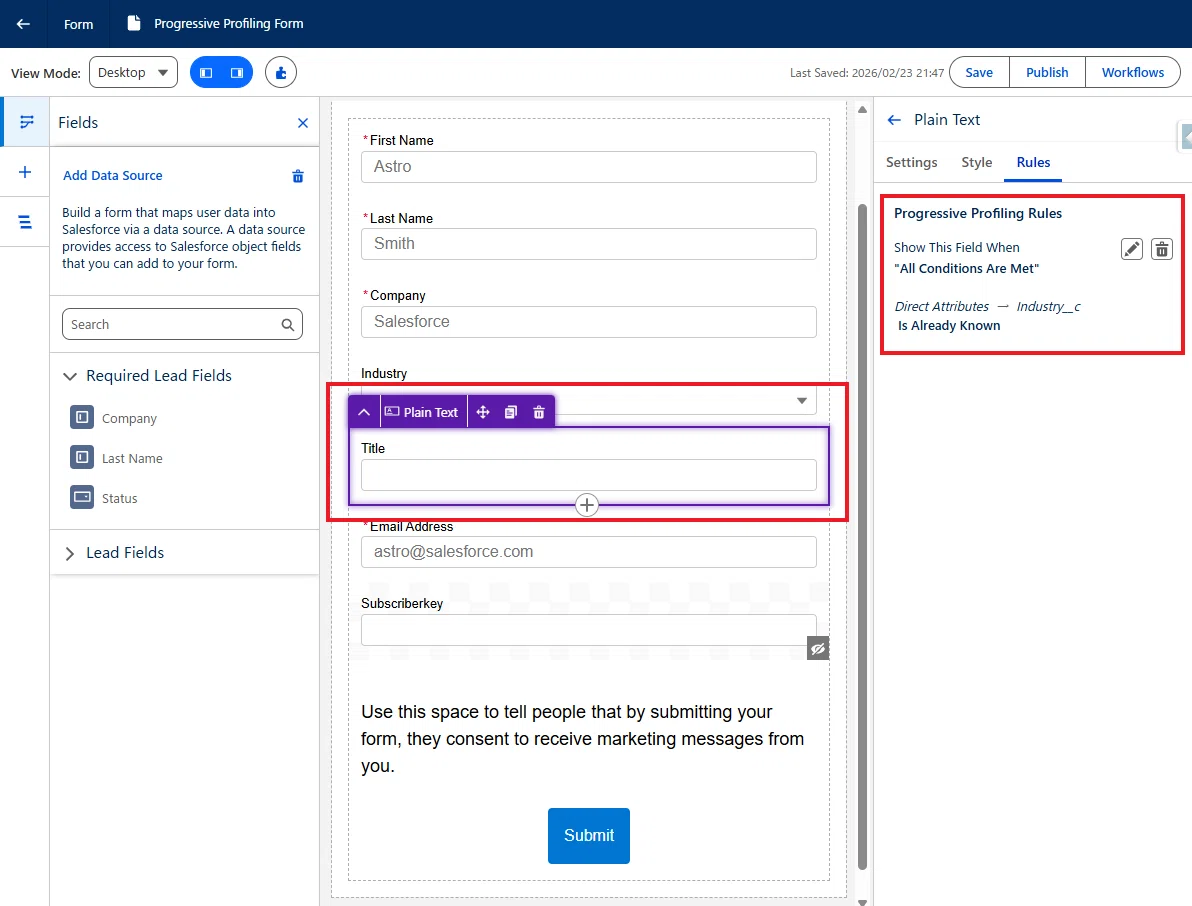Close the Fields panel
The image size is (1192, 906).
303,123
